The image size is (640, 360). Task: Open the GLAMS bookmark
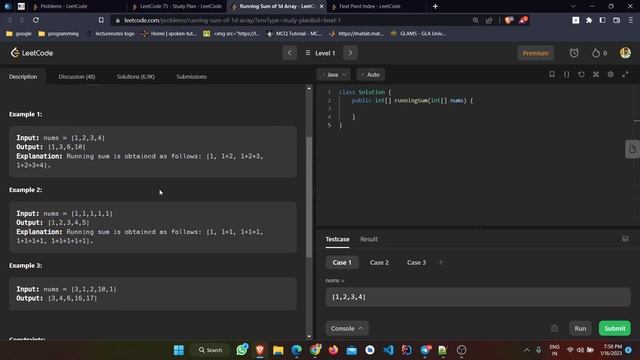(418, 33)
